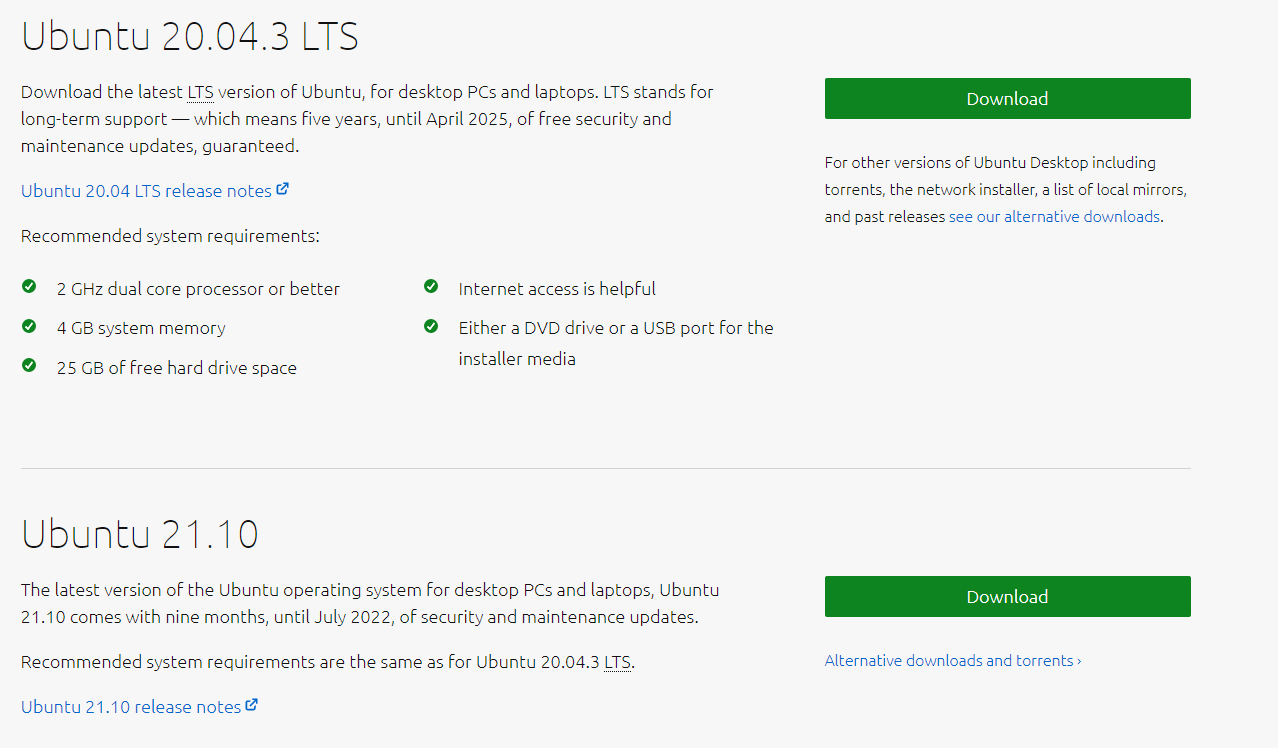Click external link icon beside 21.10 release notes

pos(252,705)
